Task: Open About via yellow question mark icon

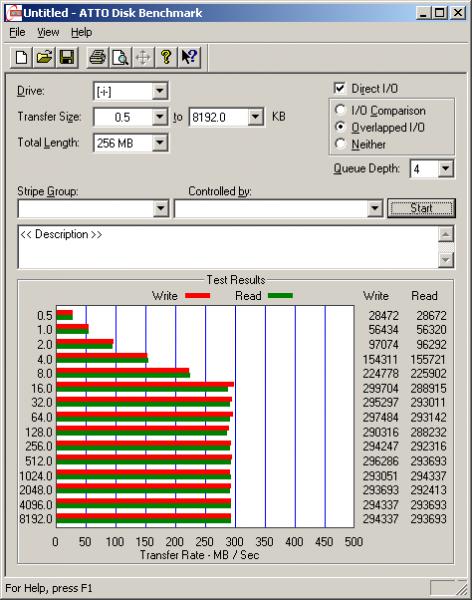Action: (x=166, y=58)
